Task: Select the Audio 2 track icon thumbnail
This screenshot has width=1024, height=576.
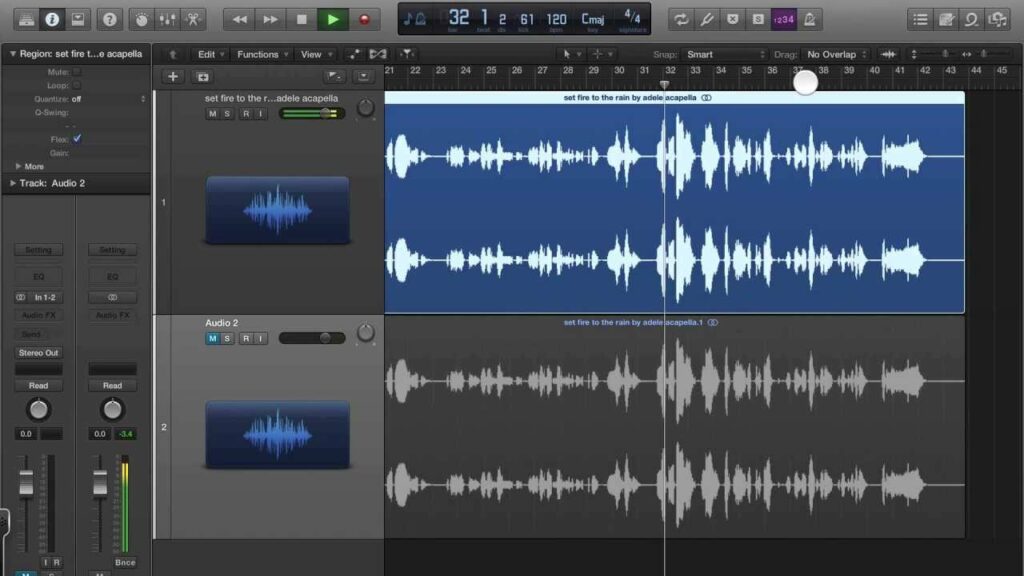Action: click(278, 434)
